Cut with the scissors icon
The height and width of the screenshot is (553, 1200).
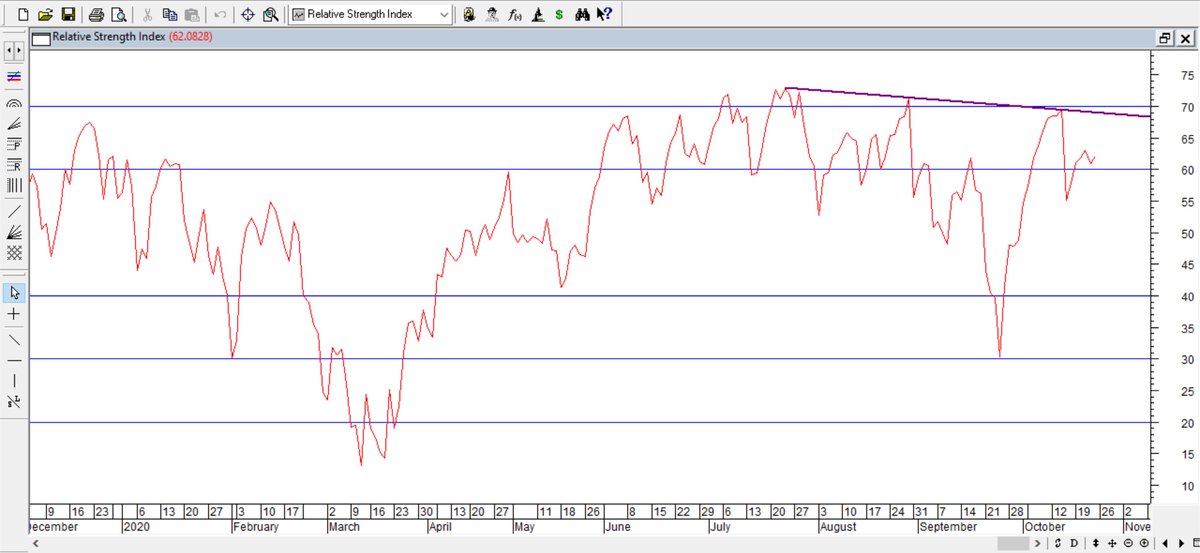[x=147, y=15]
